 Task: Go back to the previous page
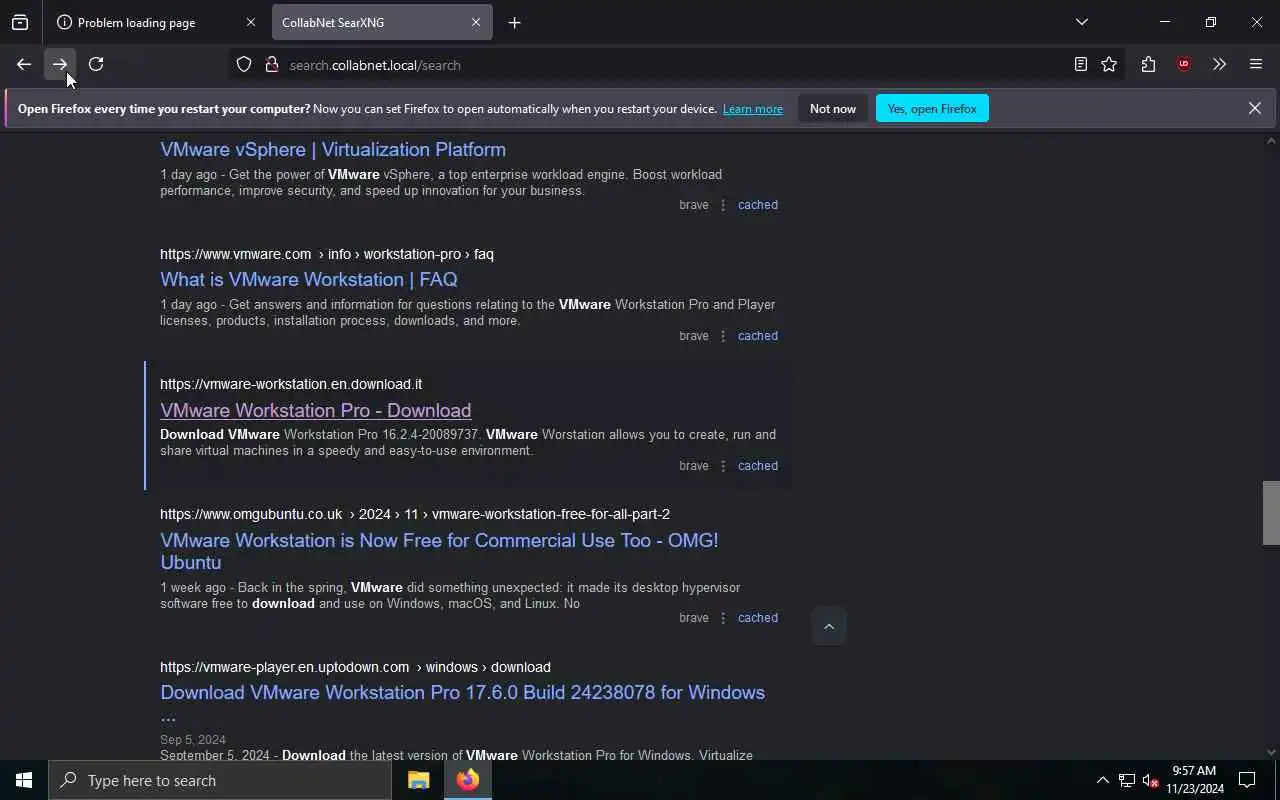click(x=24, y=64)
